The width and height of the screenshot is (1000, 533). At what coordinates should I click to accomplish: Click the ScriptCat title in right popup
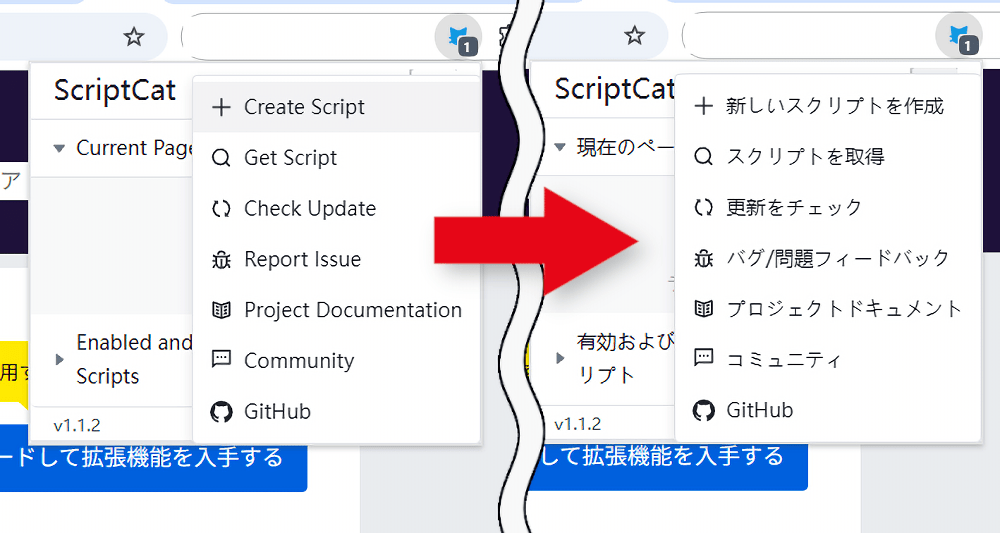pyautogui.click(x=614, y=89)
